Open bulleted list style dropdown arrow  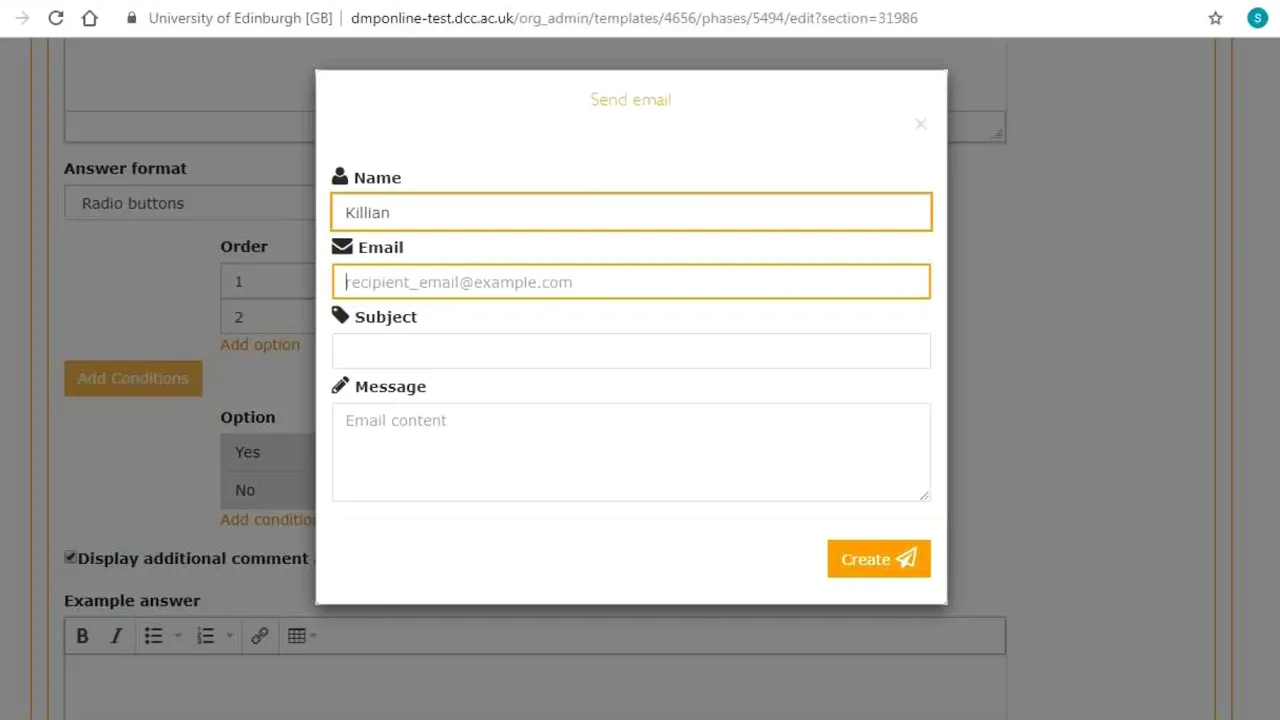[x=178, y=636]
